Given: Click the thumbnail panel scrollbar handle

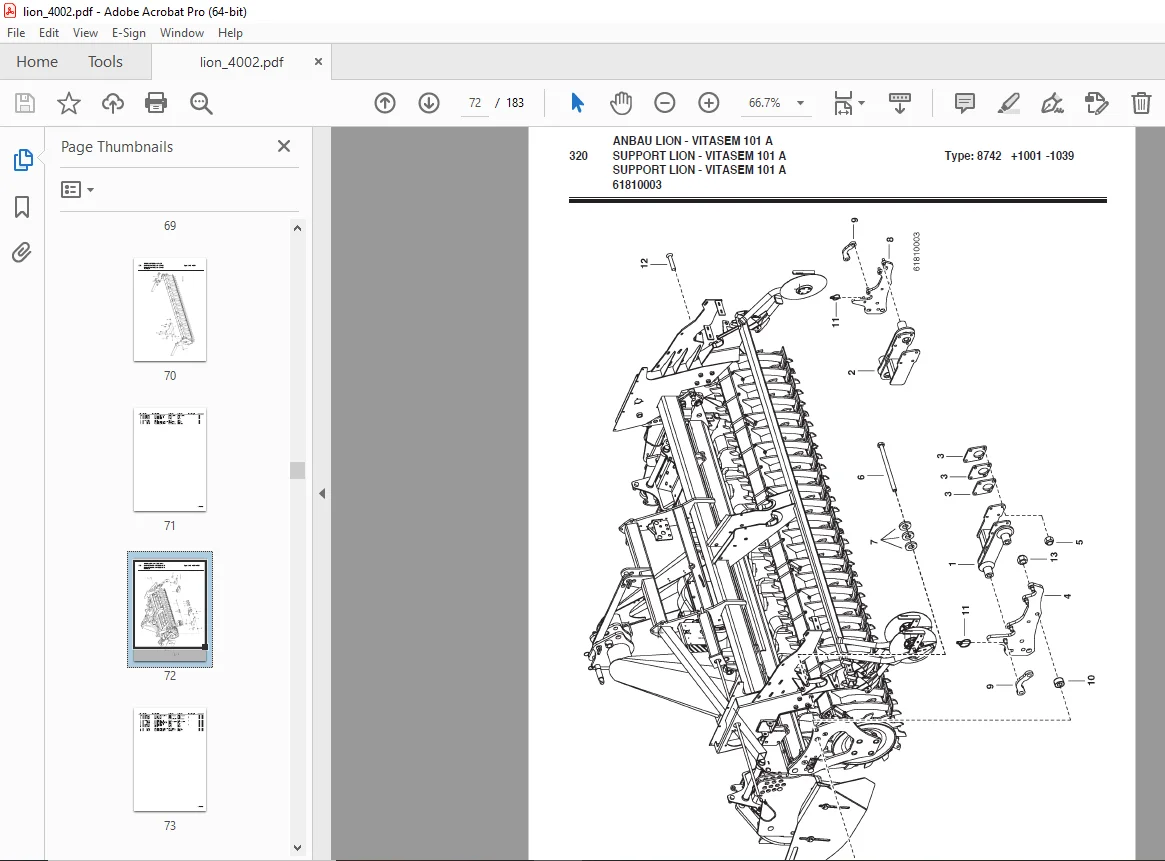Looking at the screenshot, I should [x=297, y=470].
